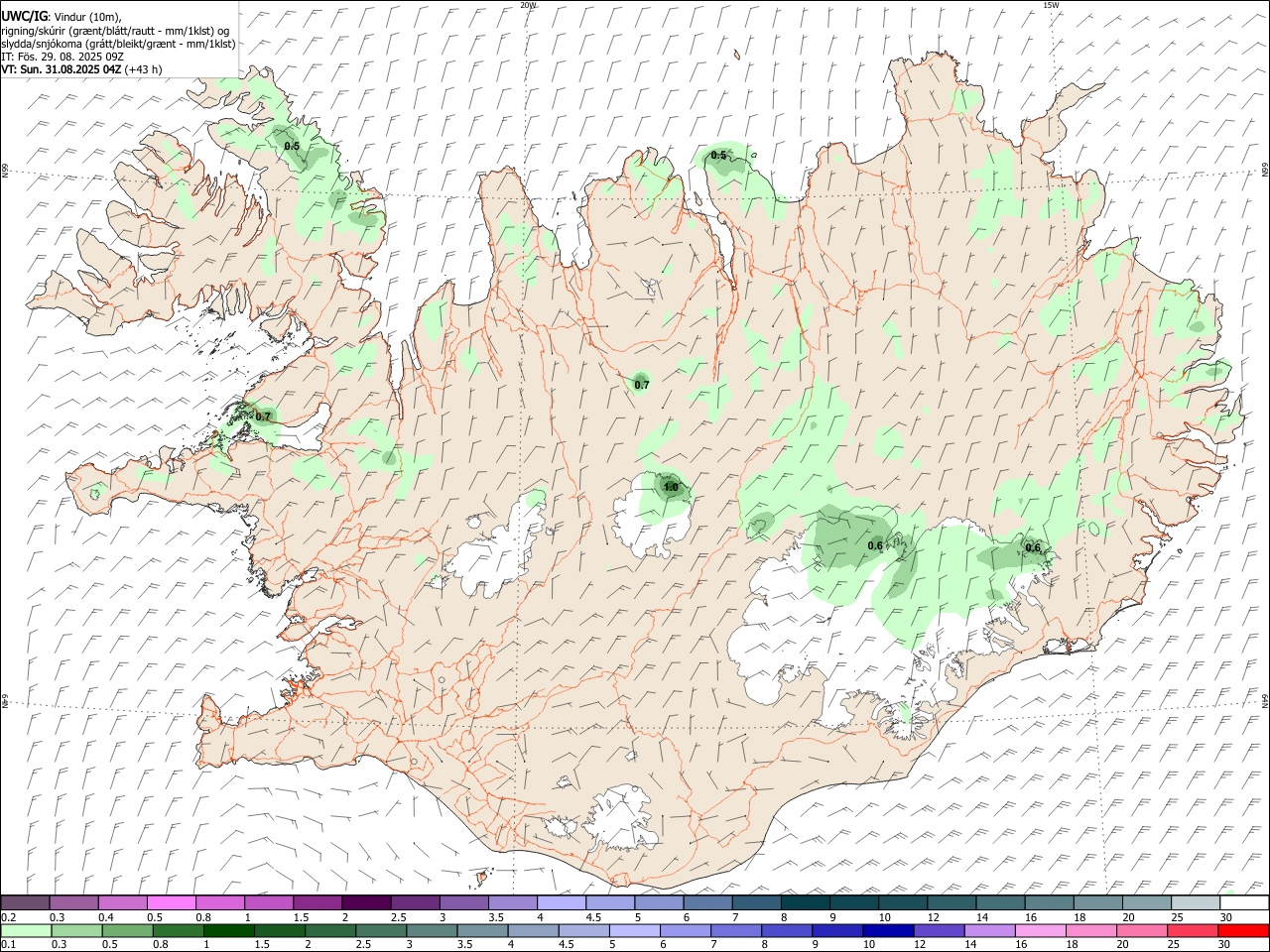Click the 1.0 precipitation value over Hofsjökull glacier

[671, 487]
